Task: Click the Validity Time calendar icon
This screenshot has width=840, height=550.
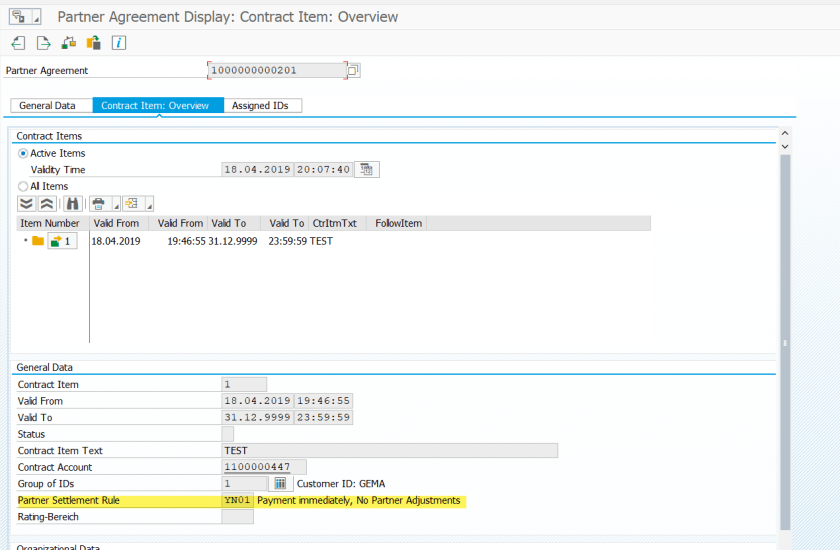Action: 367,170
